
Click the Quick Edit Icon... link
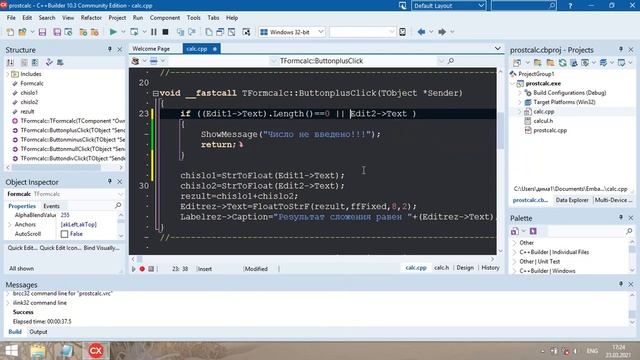click(60, 248)
